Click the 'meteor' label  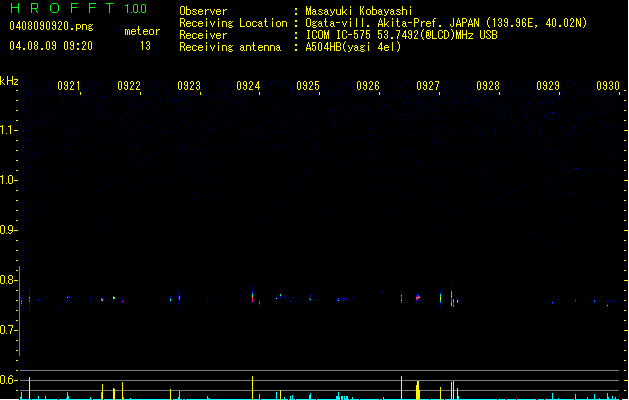(142, 31)
